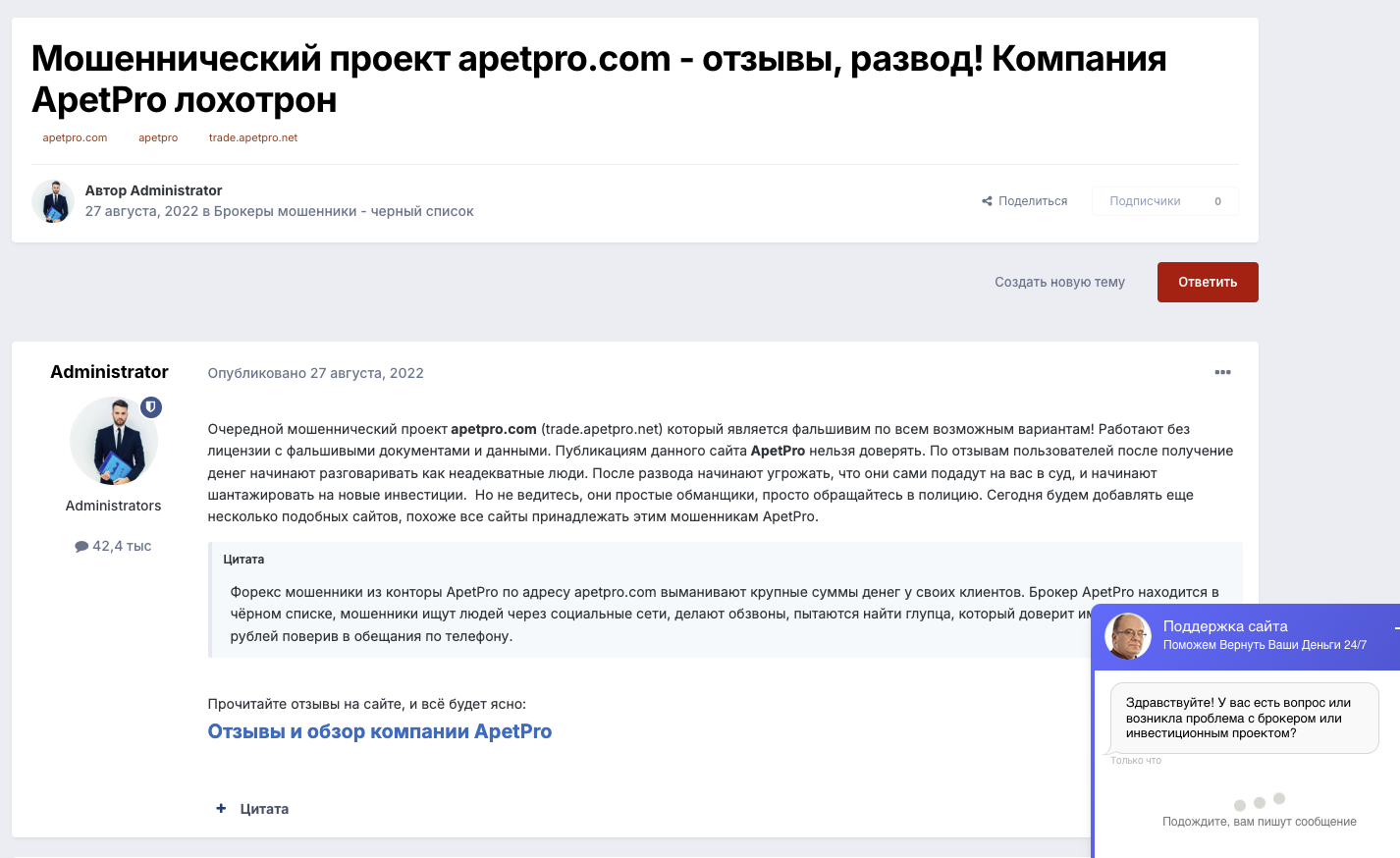
Task: Select the trade.apetpro.net tag
Action: click(x=253, y=137)
